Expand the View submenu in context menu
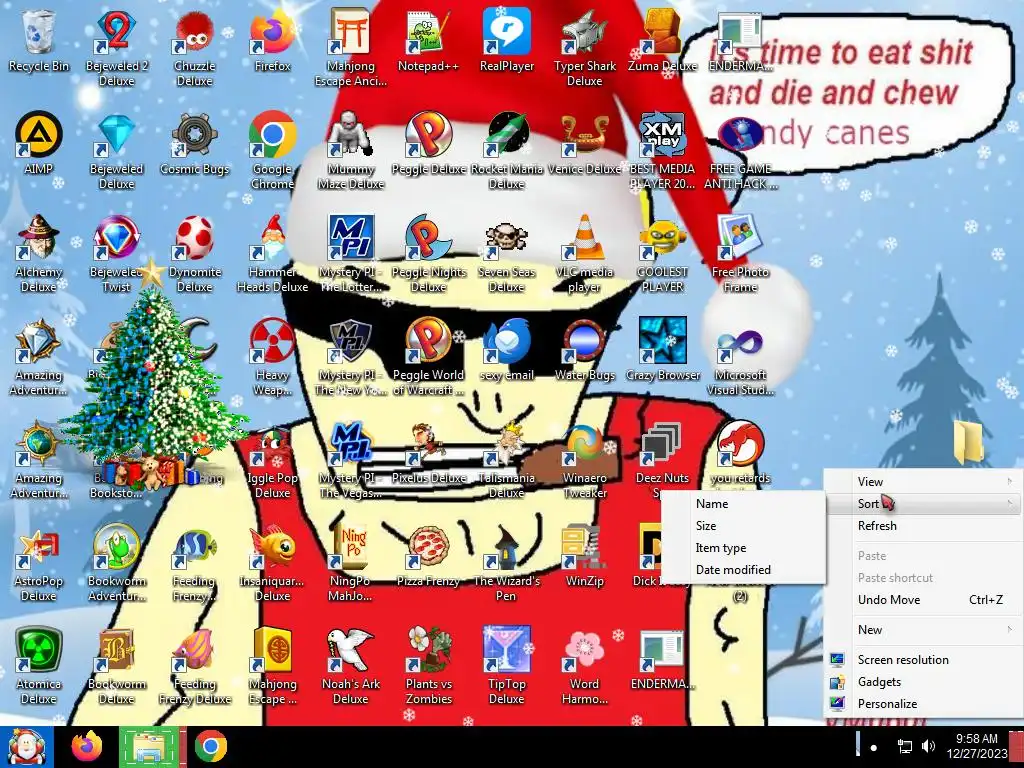 923,482
